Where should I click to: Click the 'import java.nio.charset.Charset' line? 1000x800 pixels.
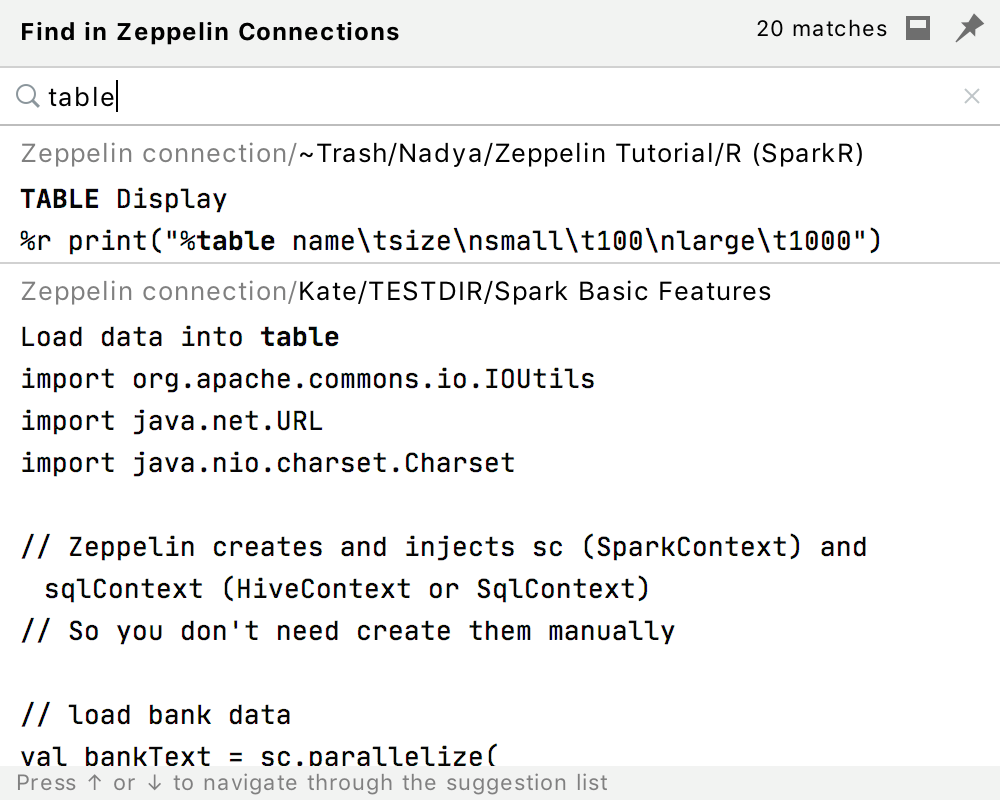click(x=265, y=462)
